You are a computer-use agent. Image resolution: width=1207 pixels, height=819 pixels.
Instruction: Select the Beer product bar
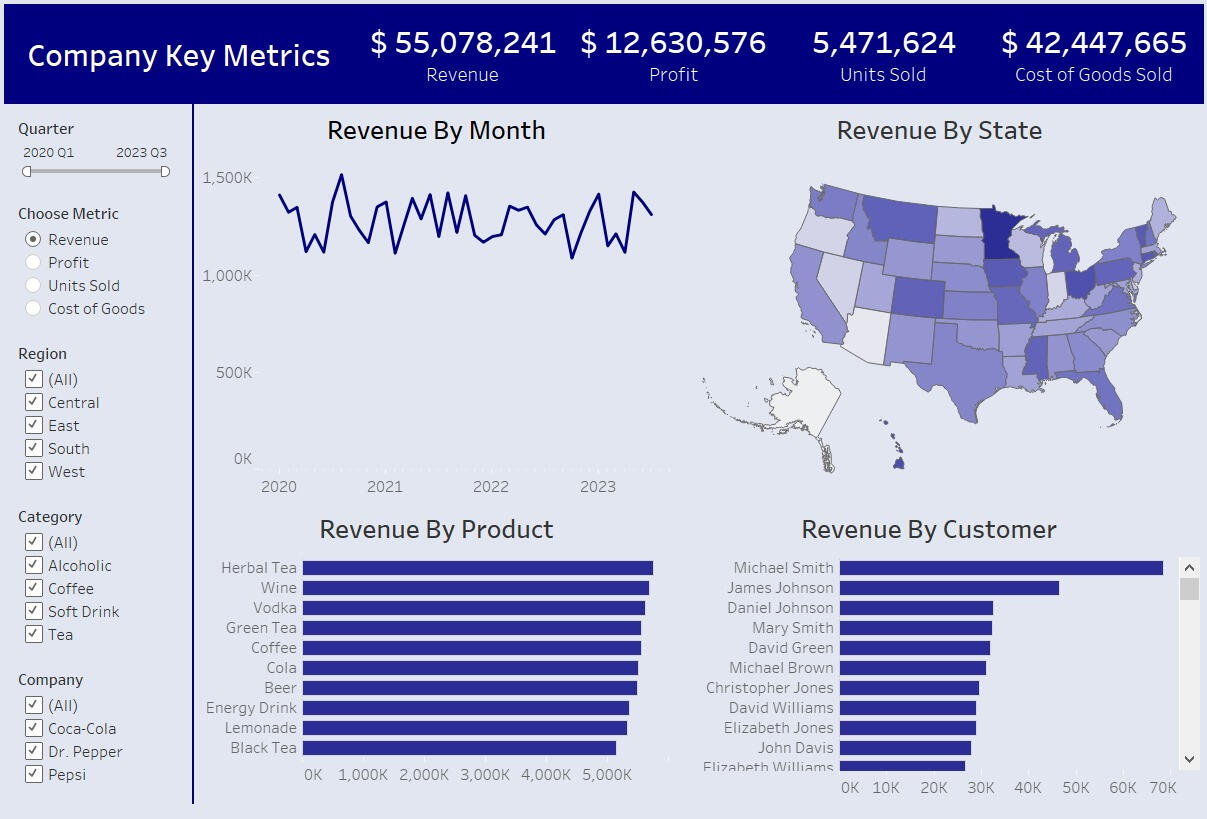pos(470,688)
